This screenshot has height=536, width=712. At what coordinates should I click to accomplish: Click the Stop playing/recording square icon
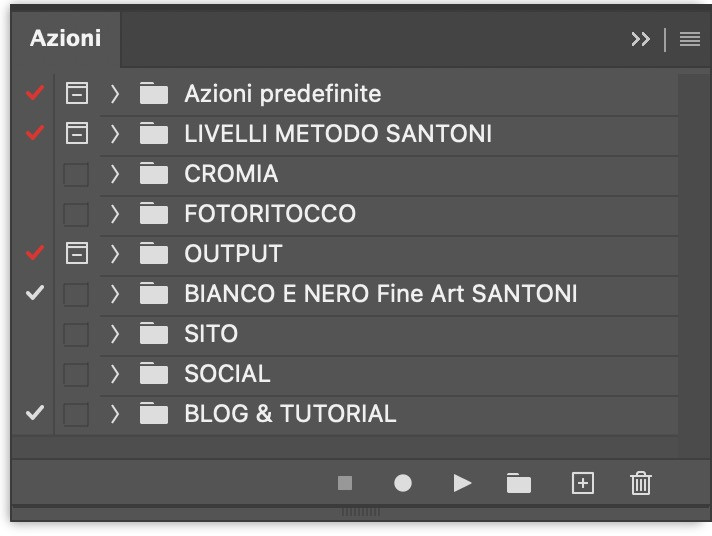345,483
